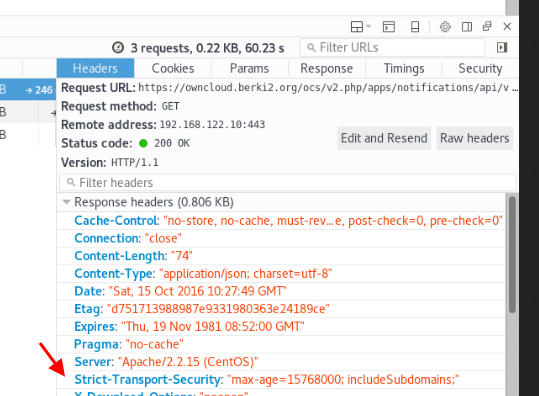
Task: Select the Etag header row
Action: (281, 309)
